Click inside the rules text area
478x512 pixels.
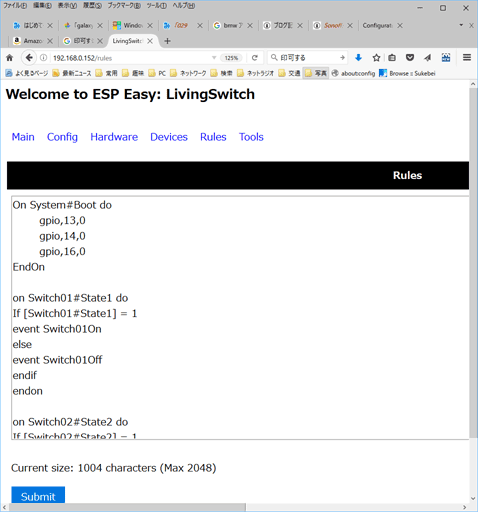coord(240,318)
